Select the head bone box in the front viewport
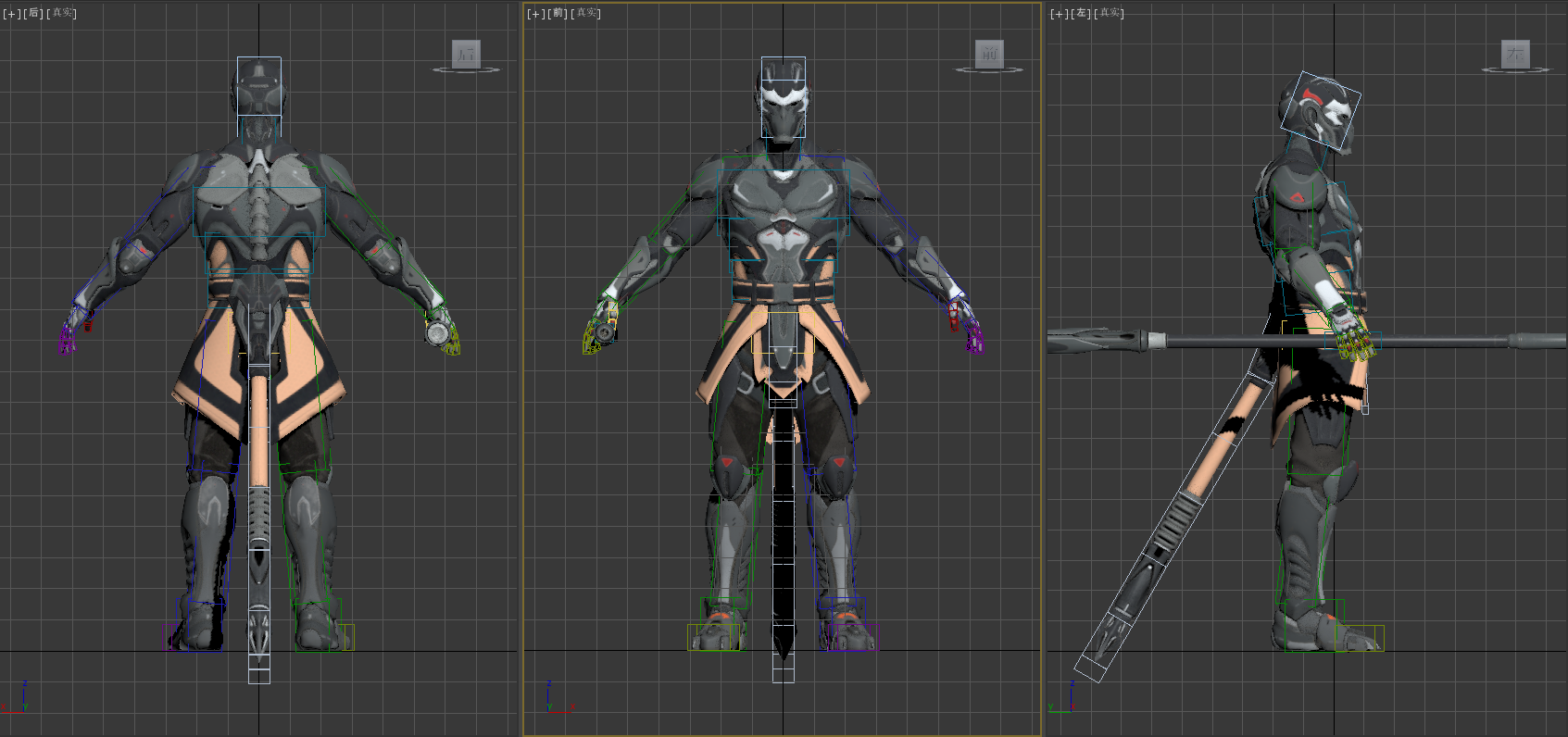Viewport: 1568px width, 737px height. (x=784, y=97)
